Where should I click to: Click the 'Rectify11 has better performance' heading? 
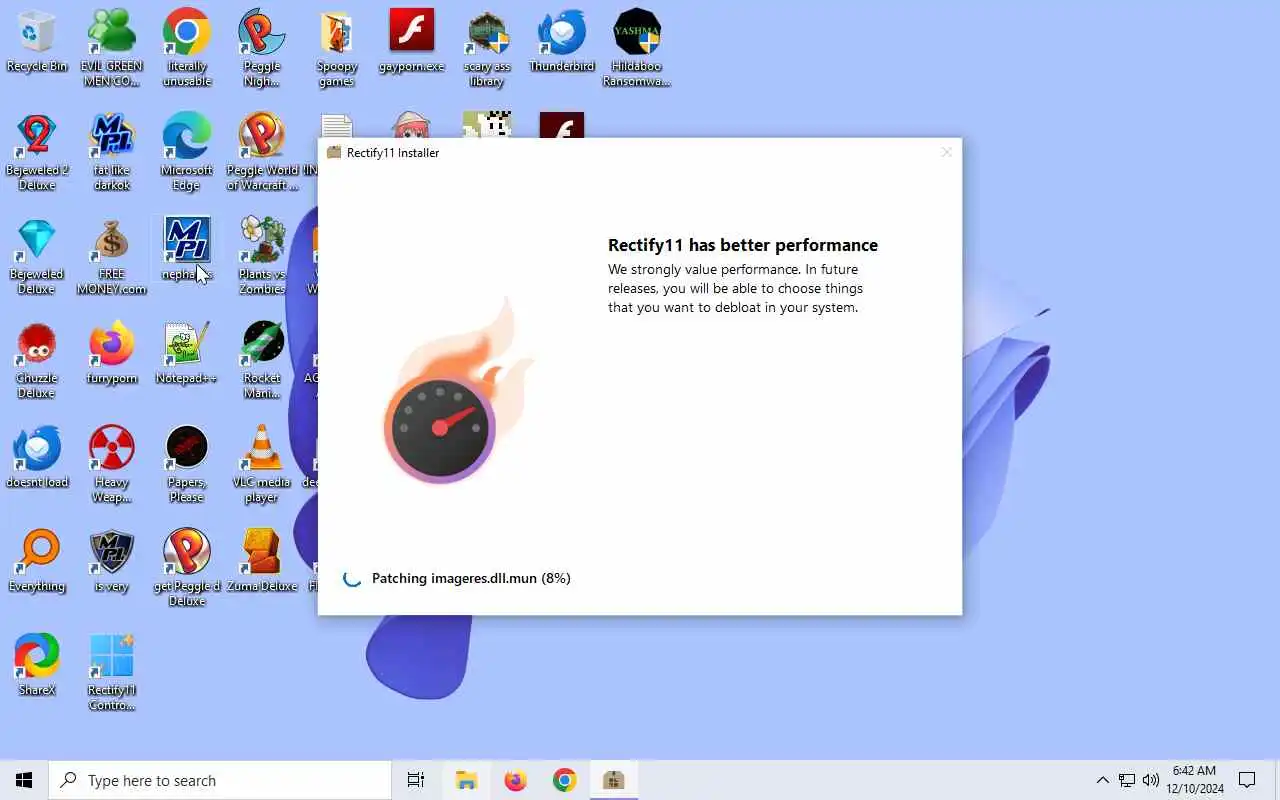743,245
